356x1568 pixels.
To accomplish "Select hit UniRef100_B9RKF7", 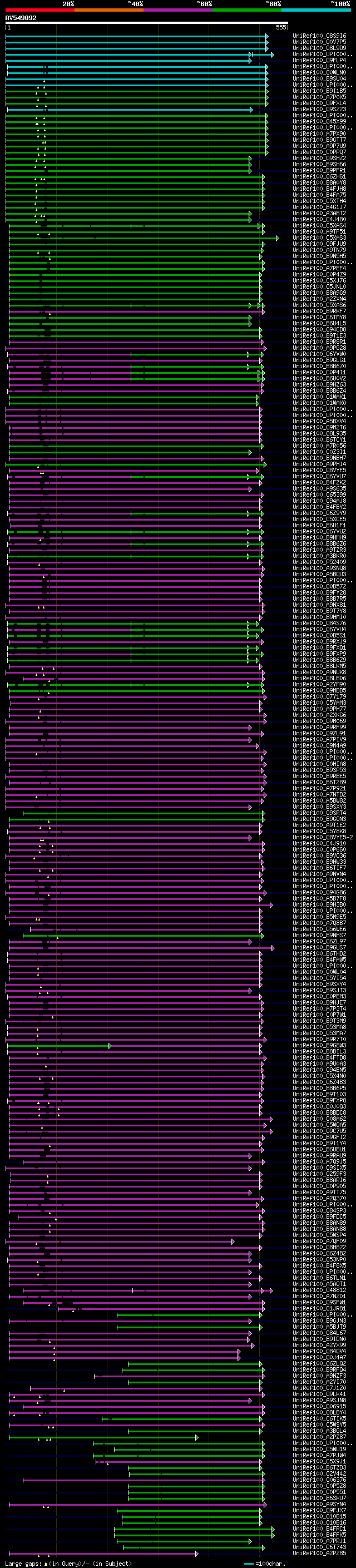I will click(319, 311).
